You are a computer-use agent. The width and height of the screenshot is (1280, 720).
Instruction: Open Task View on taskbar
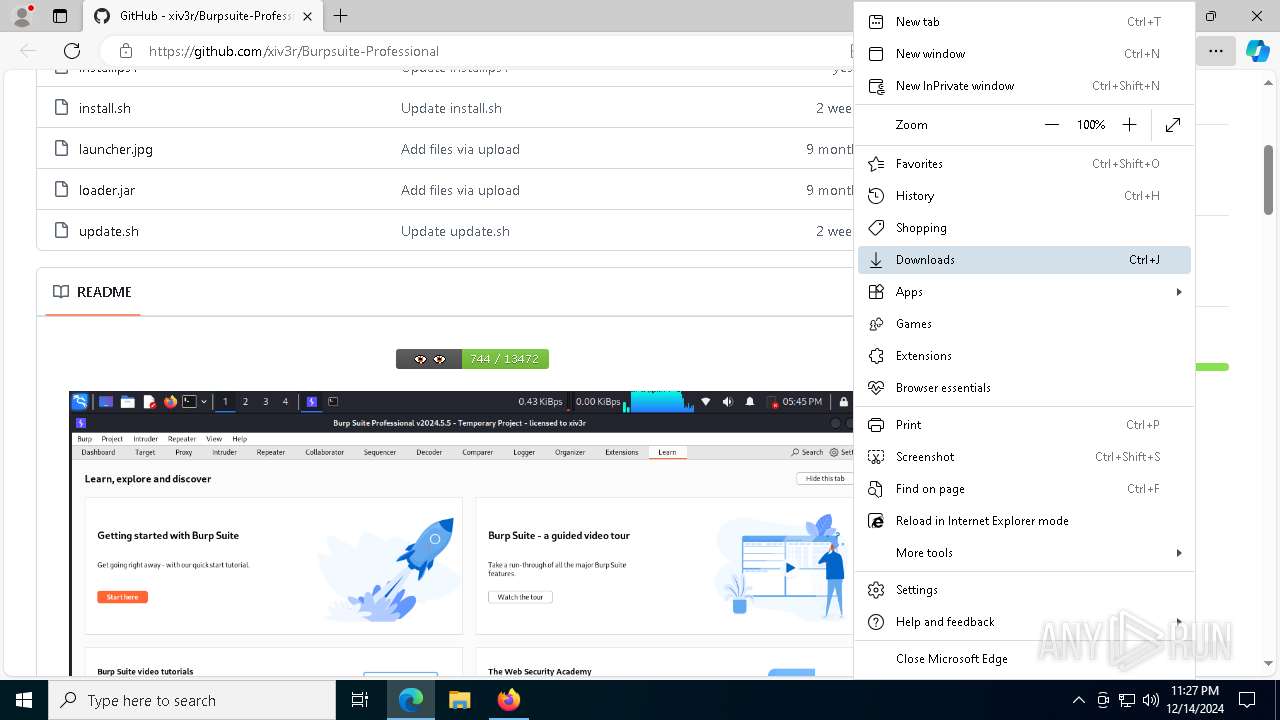pos(360,700)
